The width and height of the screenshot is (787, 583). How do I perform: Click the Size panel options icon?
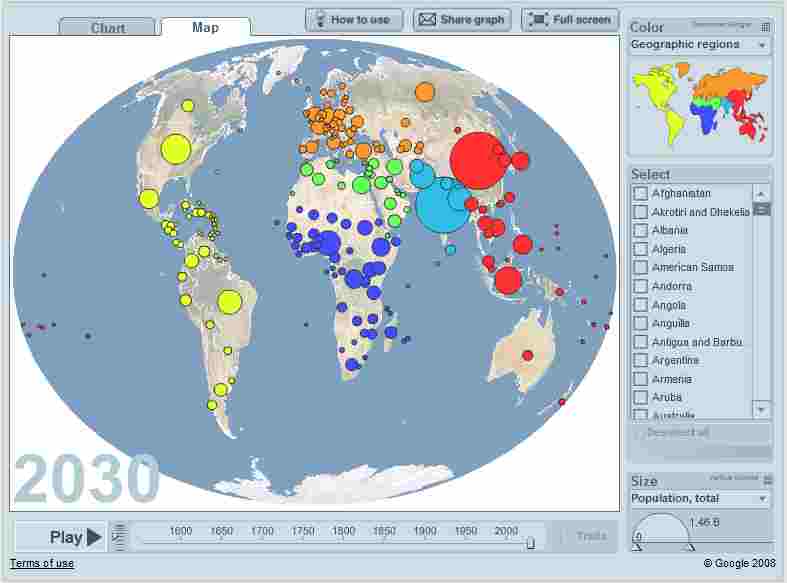click(766, 480)
